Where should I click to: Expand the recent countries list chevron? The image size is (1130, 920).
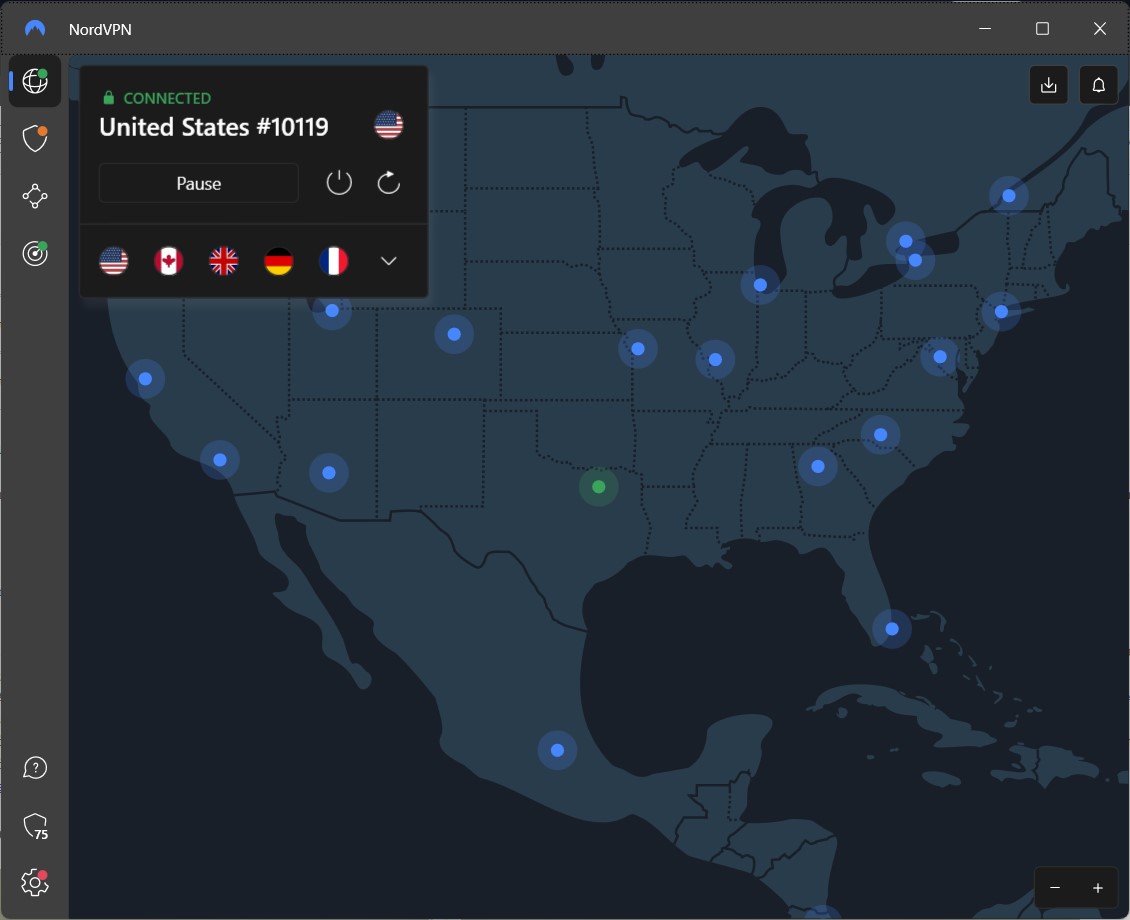[x=388, y=261]
